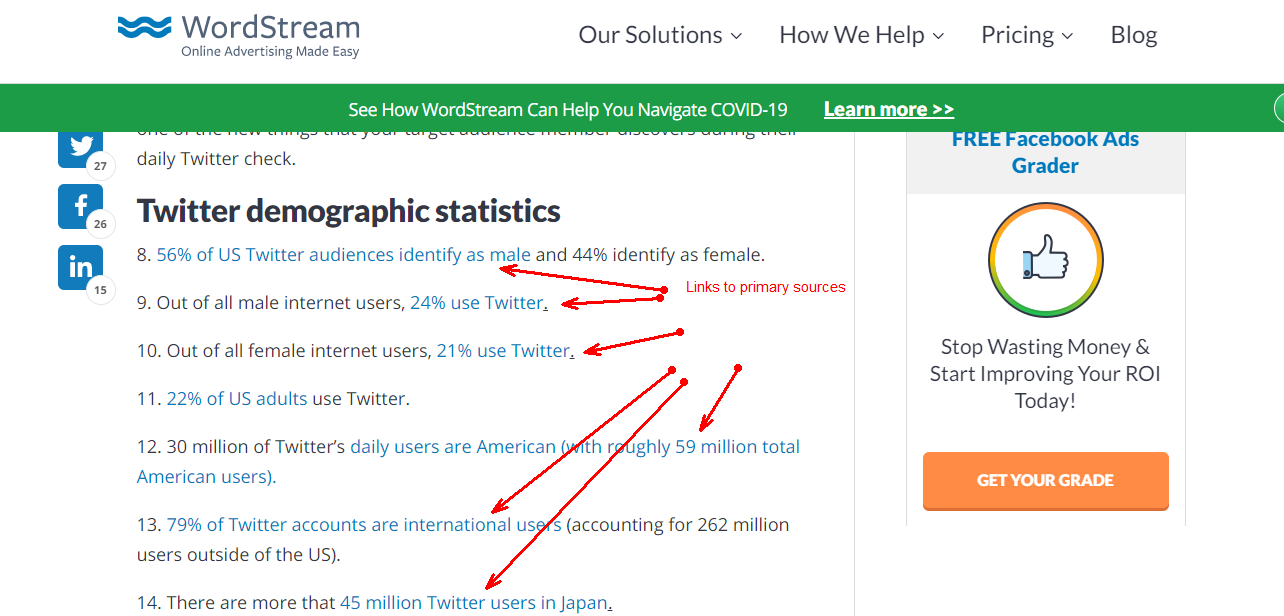This screenshot has height=616, width=1284.
Task: Click the LinkedIn share icon
Action: tap(80, 267)
